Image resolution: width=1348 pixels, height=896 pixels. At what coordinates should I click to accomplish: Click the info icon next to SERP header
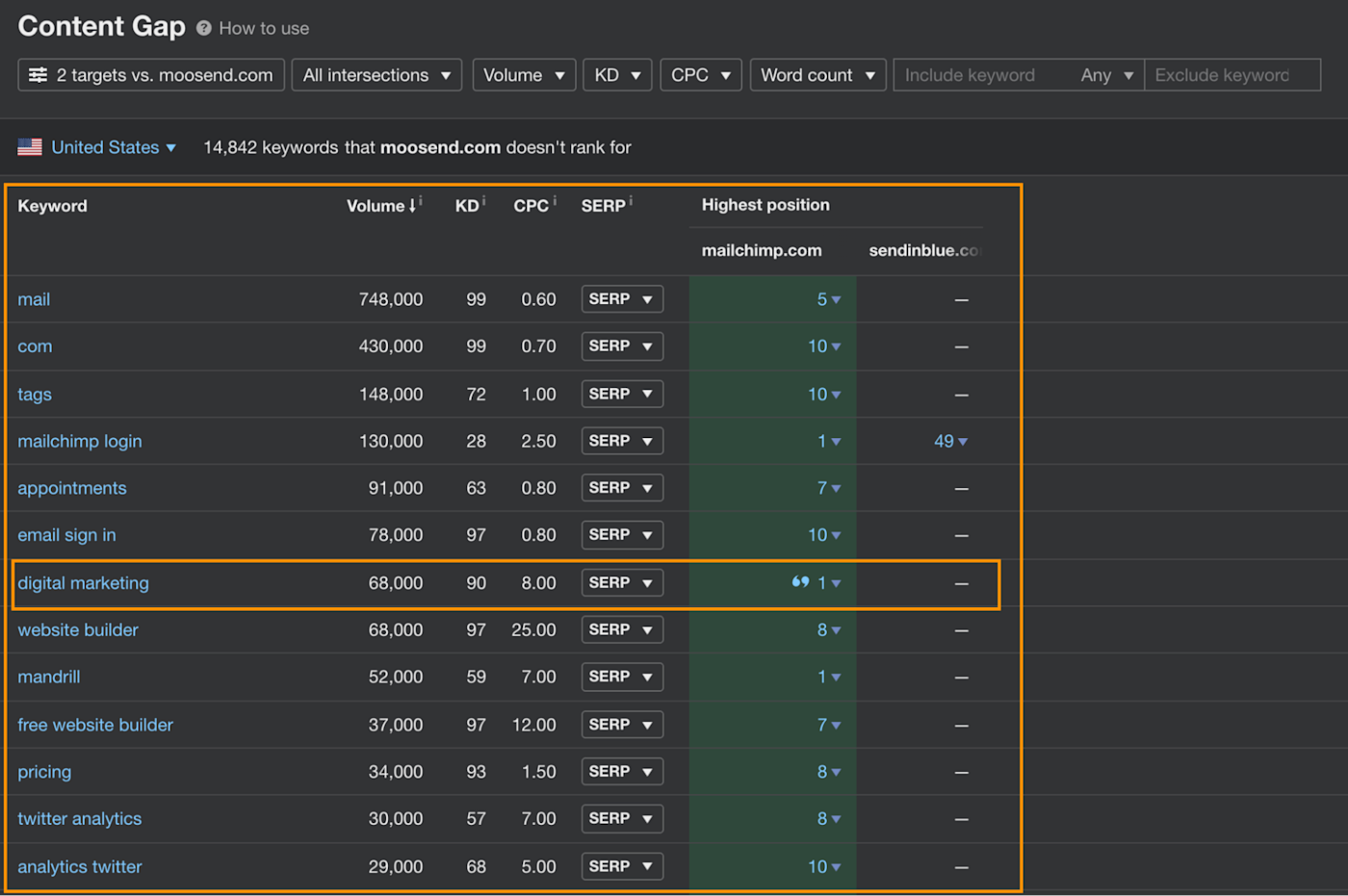coord(631,201)
